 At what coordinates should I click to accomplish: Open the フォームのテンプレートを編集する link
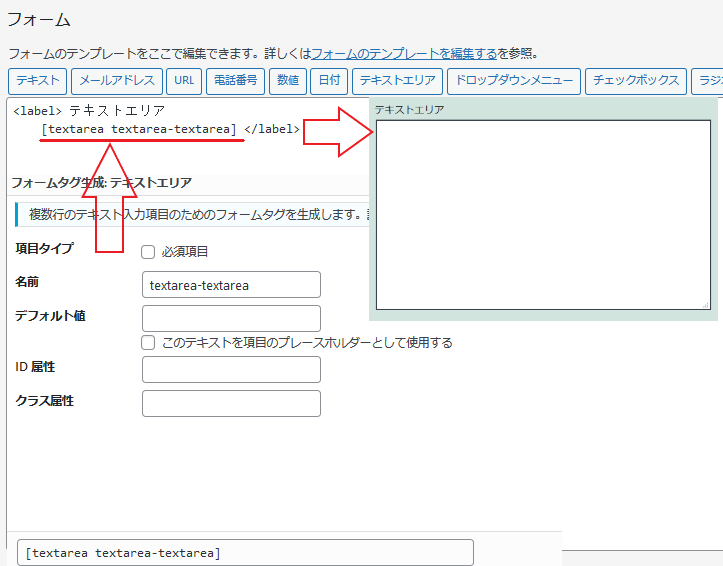click(404, 53)
